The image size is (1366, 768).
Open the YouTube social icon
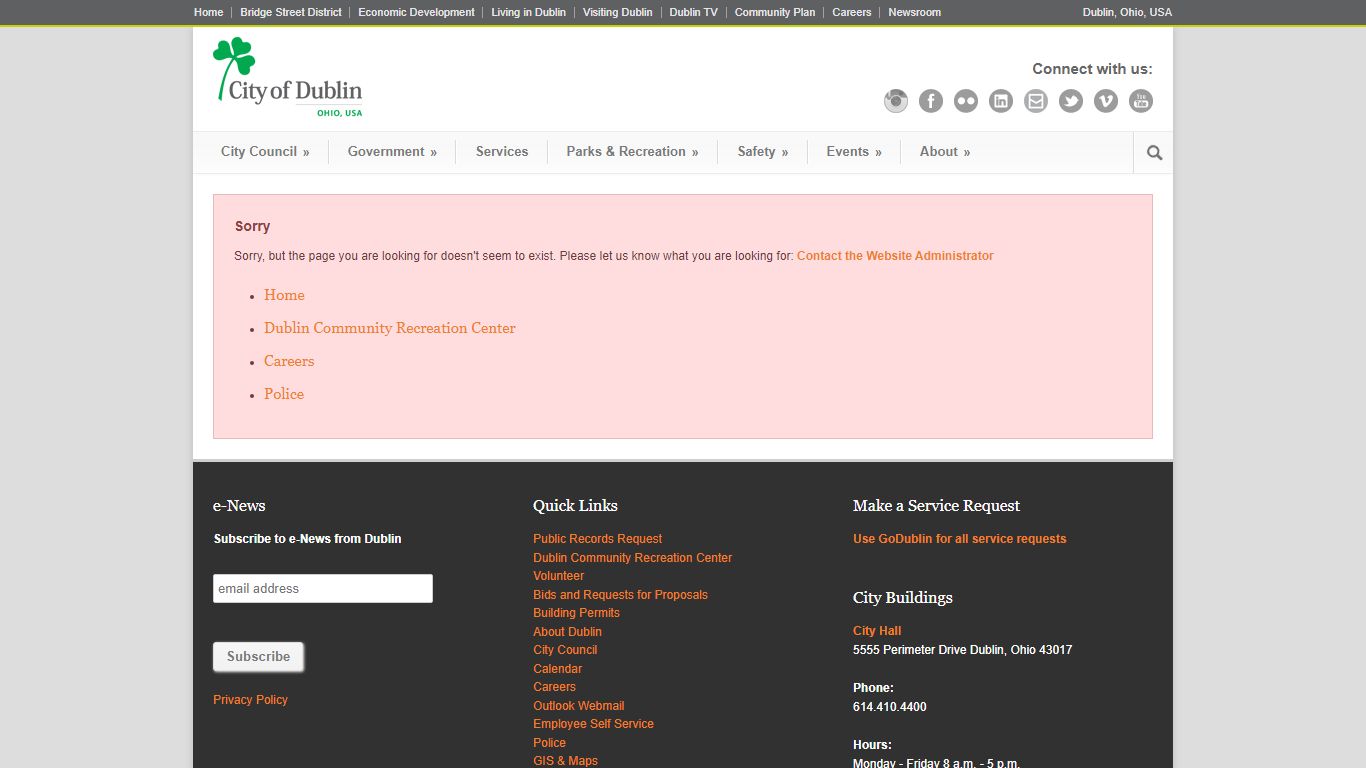(x=1141, y=101)
